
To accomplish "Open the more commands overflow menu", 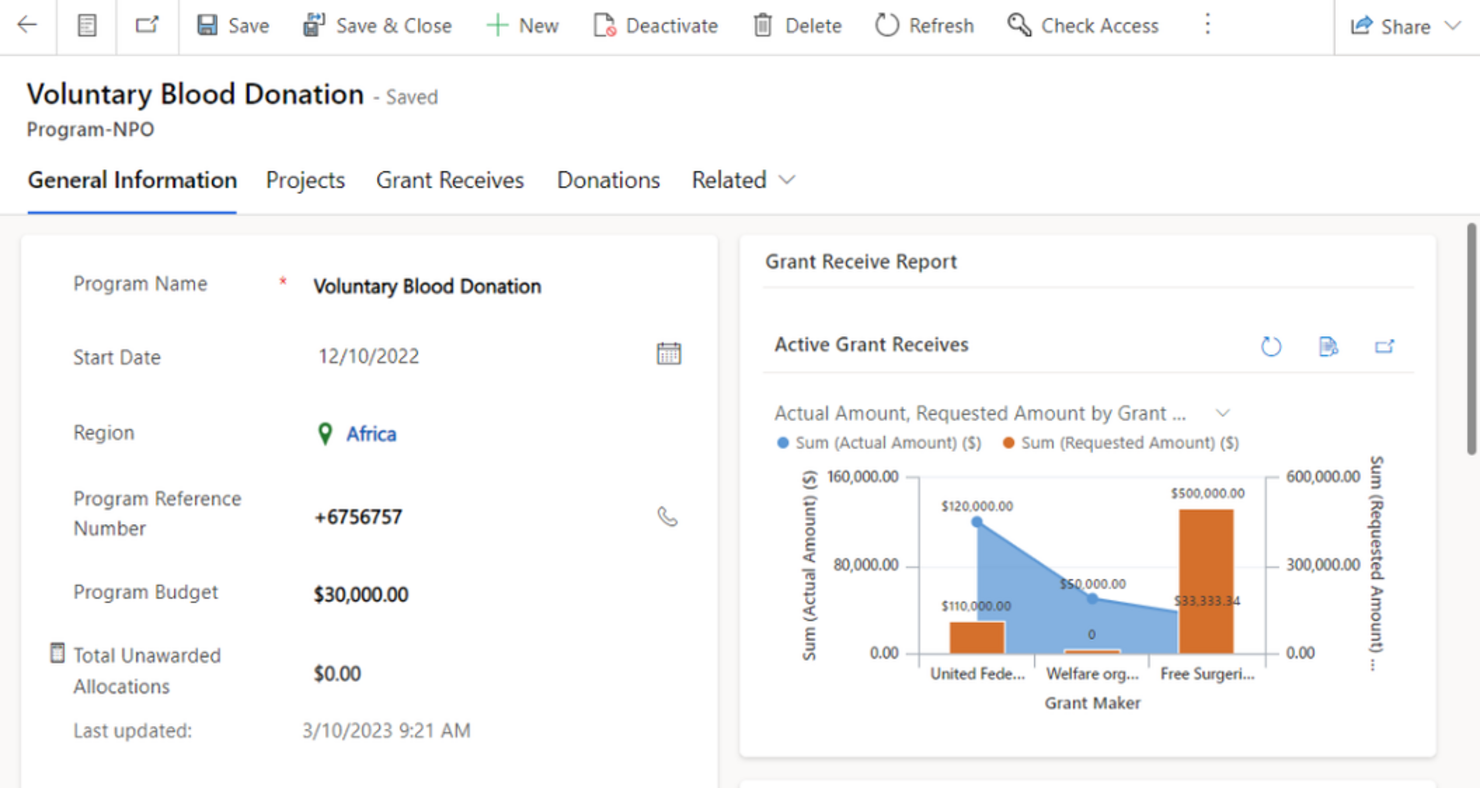I will (x=1207, y=25).
